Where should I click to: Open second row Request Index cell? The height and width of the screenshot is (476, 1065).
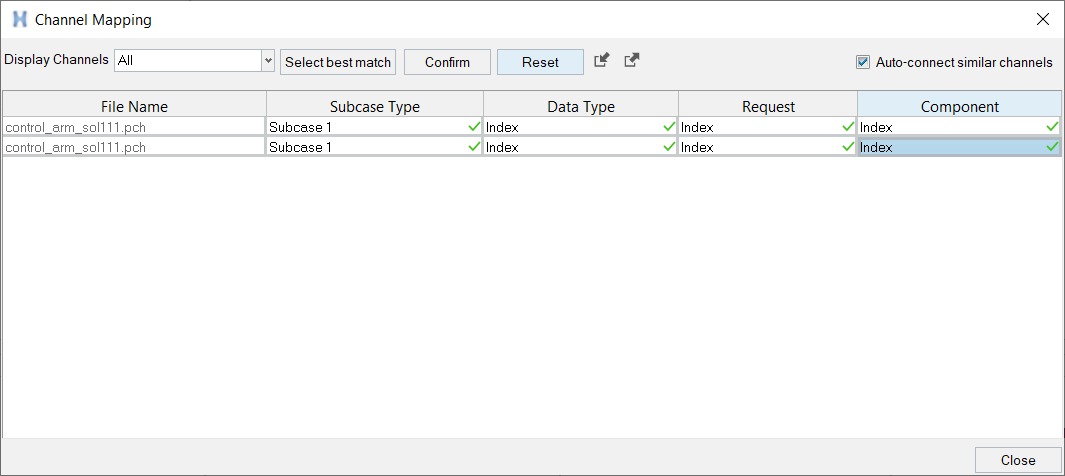[767, 147]
